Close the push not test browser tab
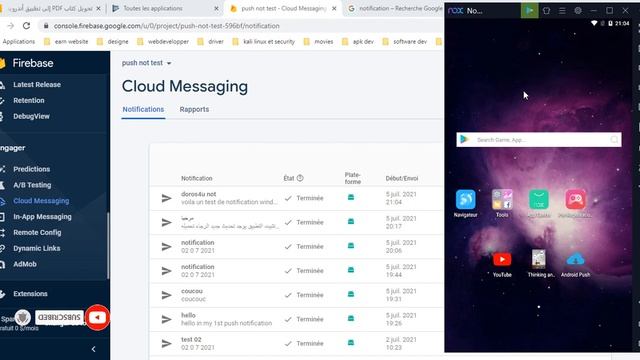640x360 pixels. [334, 8]
